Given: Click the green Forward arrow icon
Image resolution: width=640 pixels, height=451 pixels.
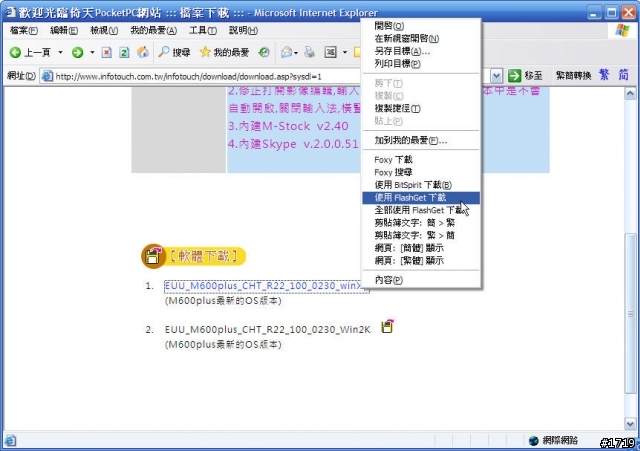Looking at the screenshot, I should pos(78,52).
